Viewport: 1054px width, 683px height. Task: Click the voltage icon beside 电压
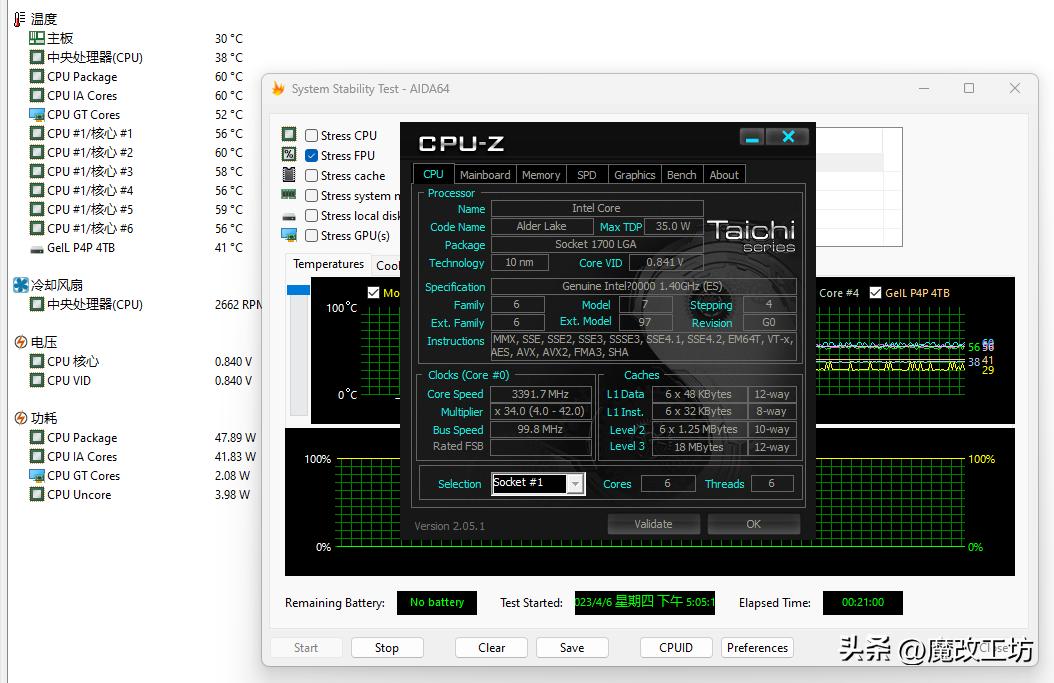[21, 342]
